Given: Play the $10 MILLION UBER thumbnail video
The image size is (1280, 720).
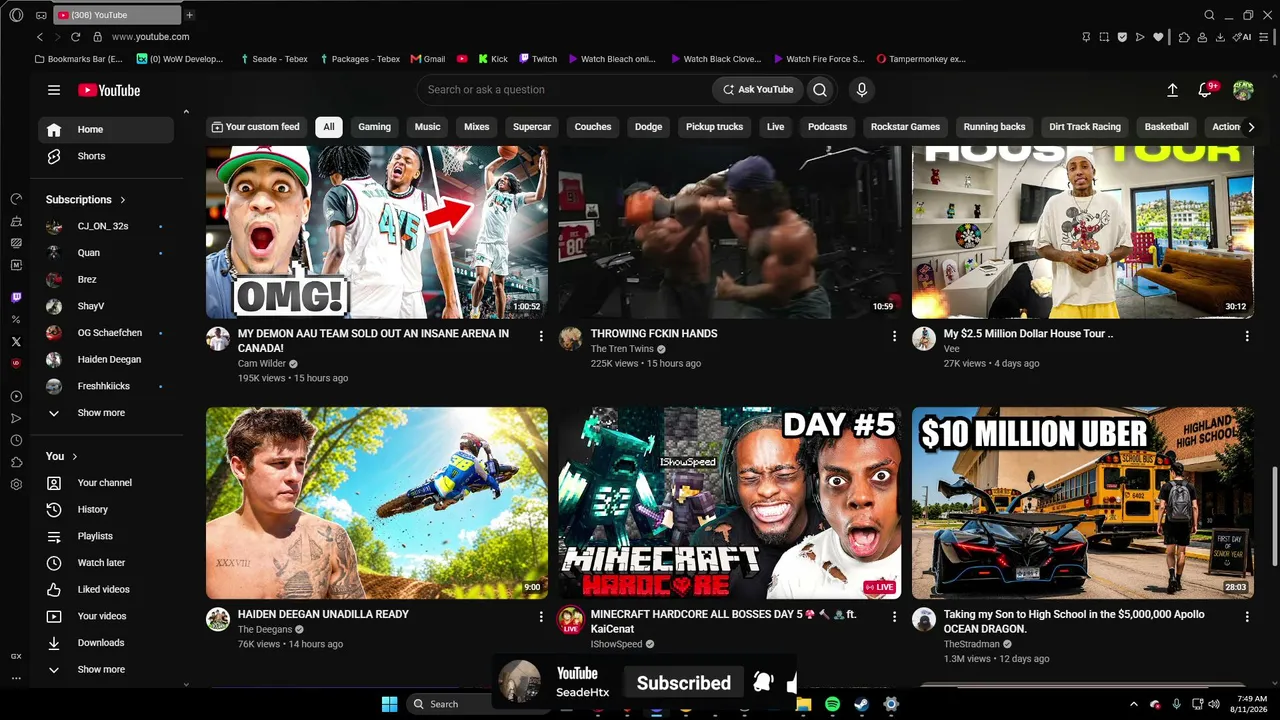Looking at the screenshot, I should 1083,503.
